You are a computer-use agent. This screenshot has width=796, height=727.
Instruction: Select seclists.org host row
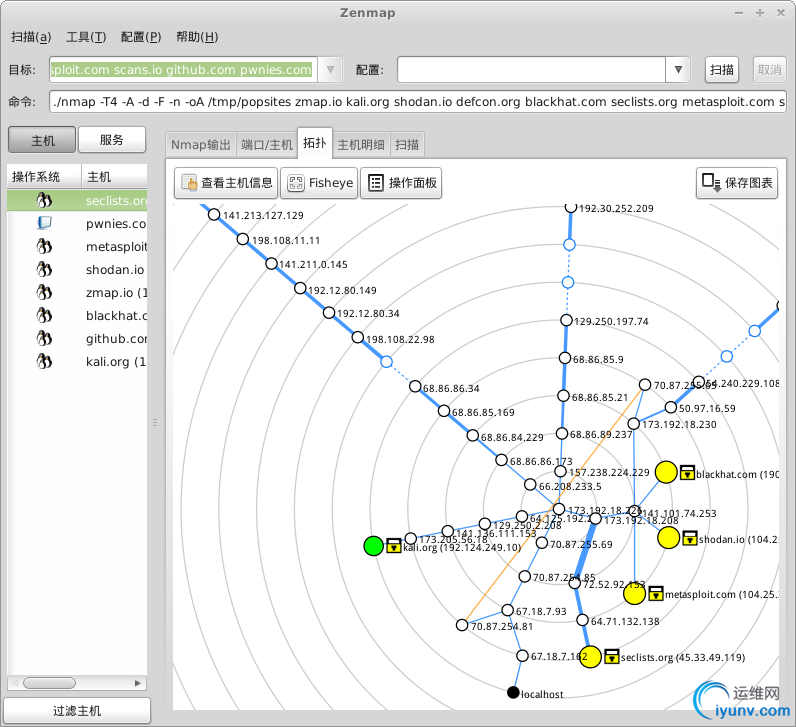pos(77,201)
